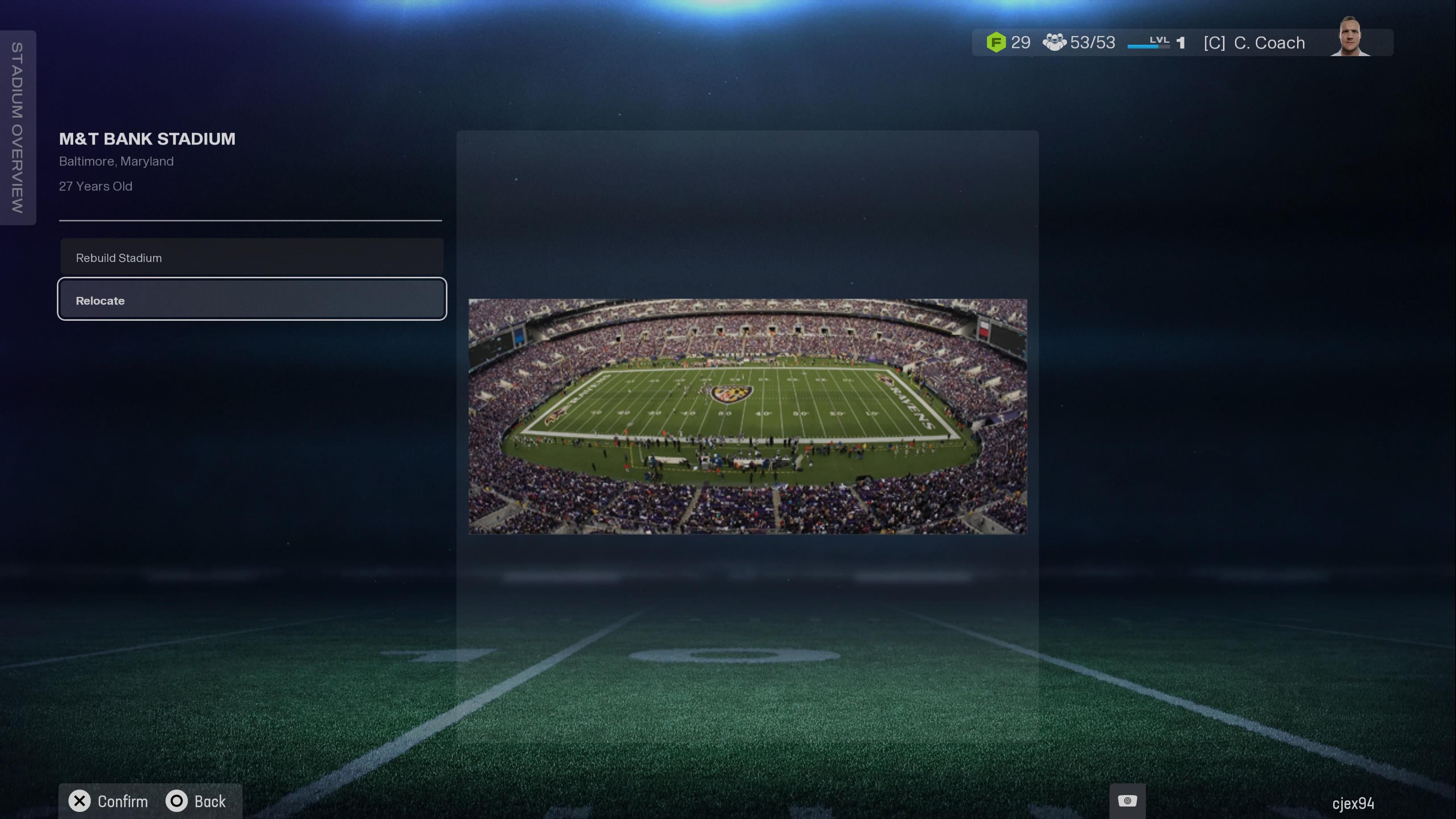
Task: Click the level number 1 indicator
Action: coord(1180,43)
